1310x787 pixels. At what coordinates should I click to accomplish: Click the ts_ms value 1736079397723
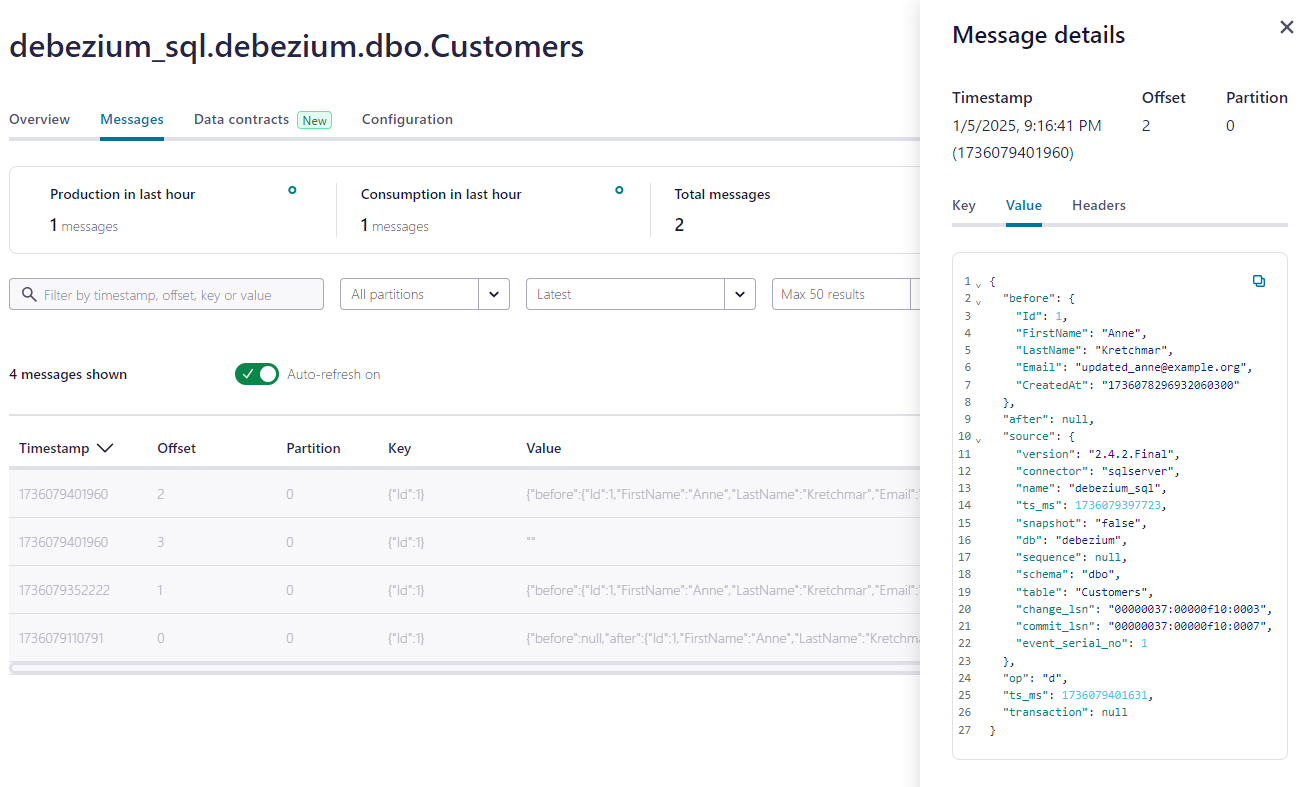pyautogui.click(x=1119, y=505)
